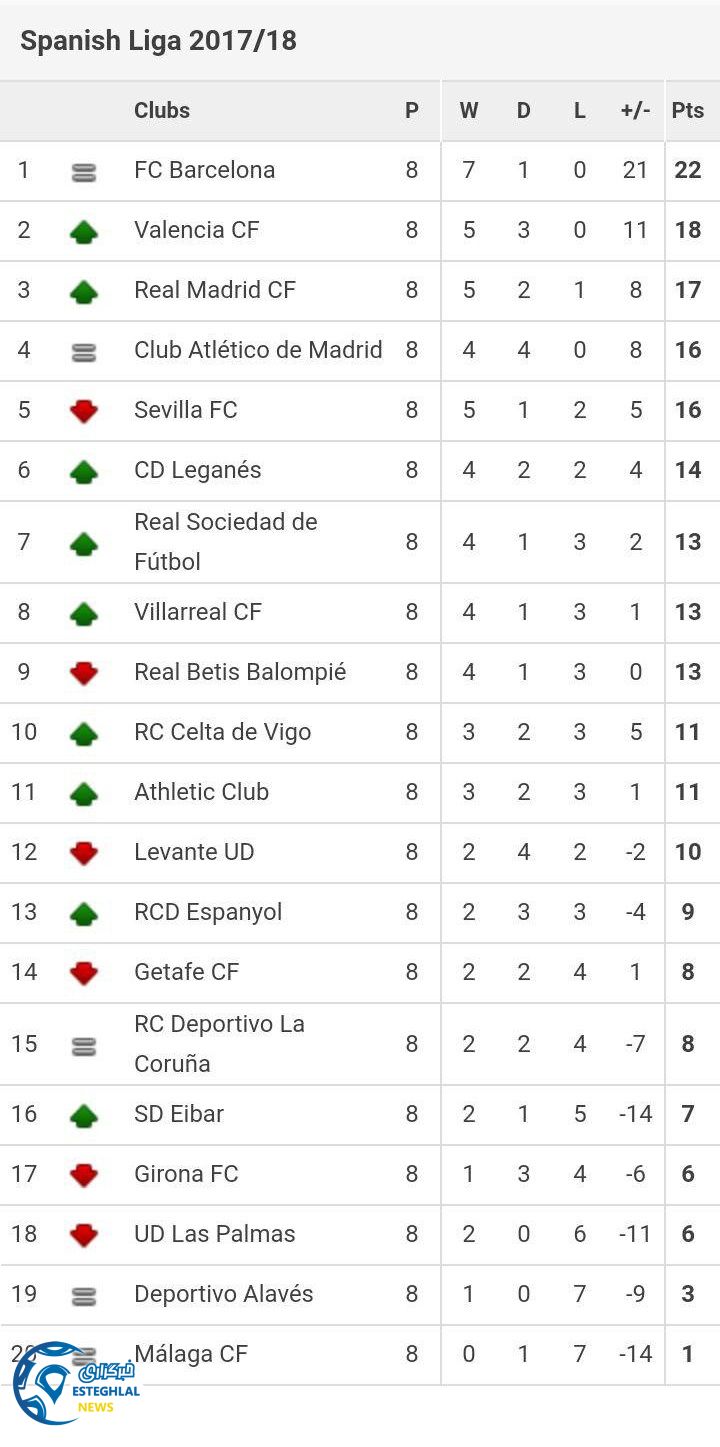Click green up arrow beside SD Eibar
This screenshot has width=720, height=1447.
(84, 1115)
